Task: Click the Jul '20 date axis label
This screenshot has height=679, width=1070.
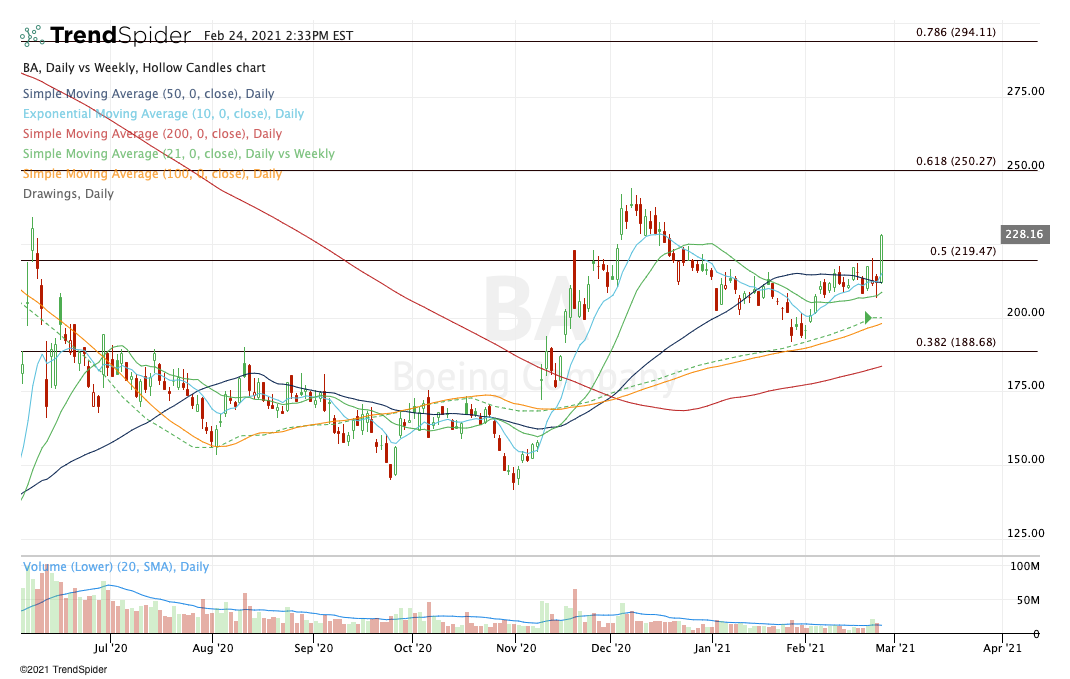Action: [x=111, y=648]
